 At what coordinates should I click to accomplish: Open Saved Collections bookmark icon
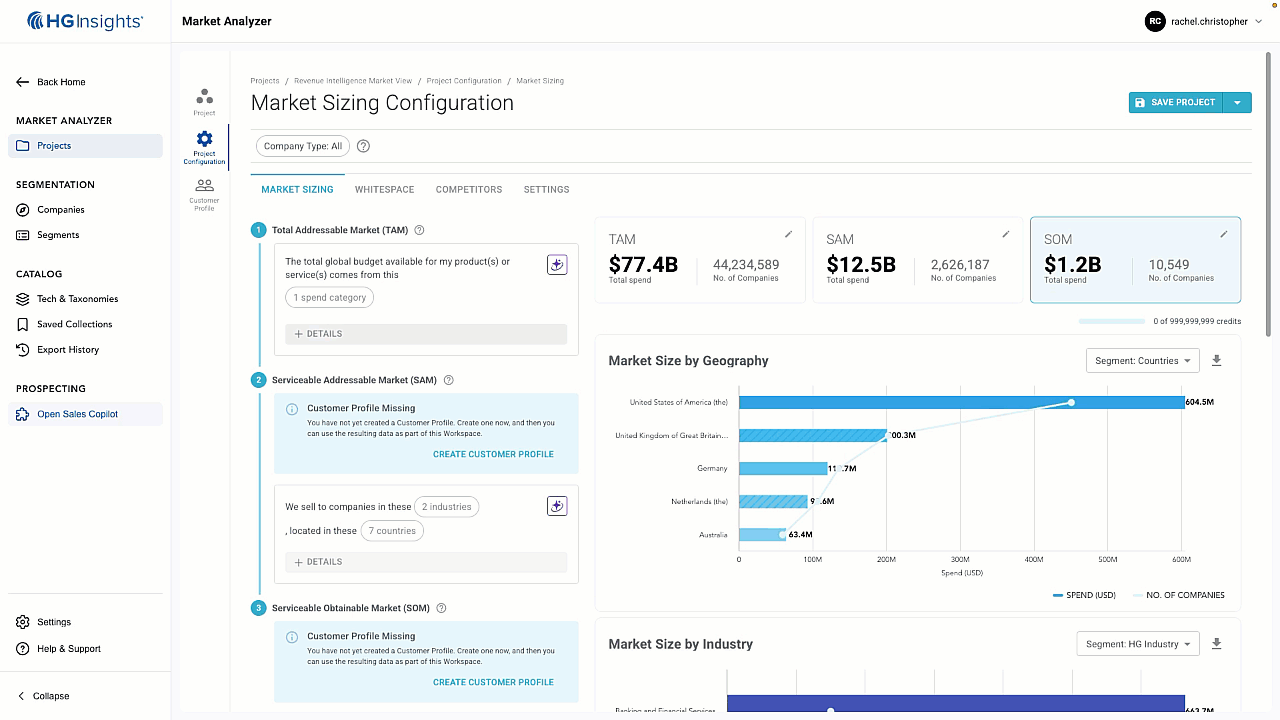[x=23, y=324]
